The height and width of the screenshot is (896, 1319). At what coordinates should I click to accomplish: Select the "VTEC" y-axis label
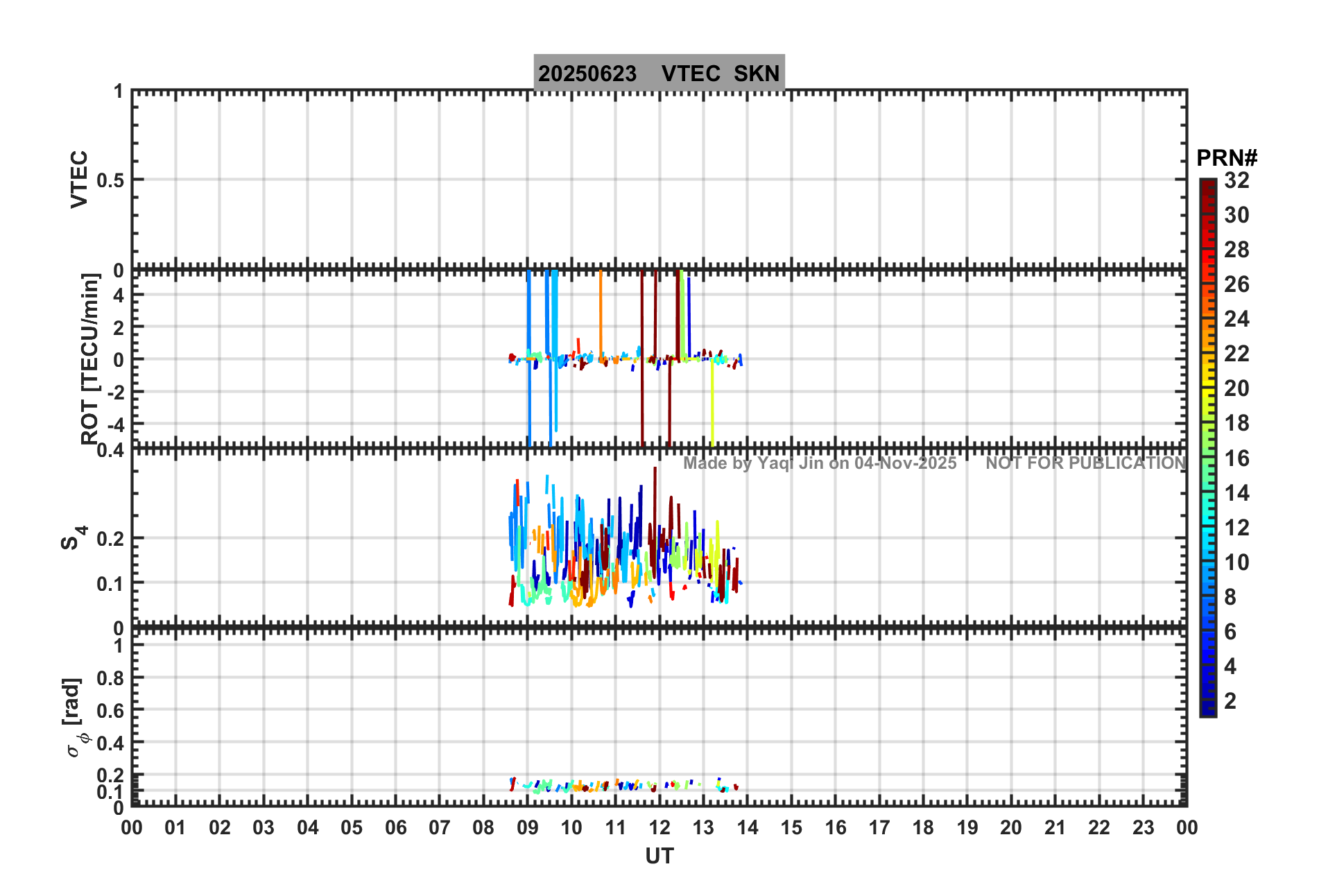(x=80, y=179)
